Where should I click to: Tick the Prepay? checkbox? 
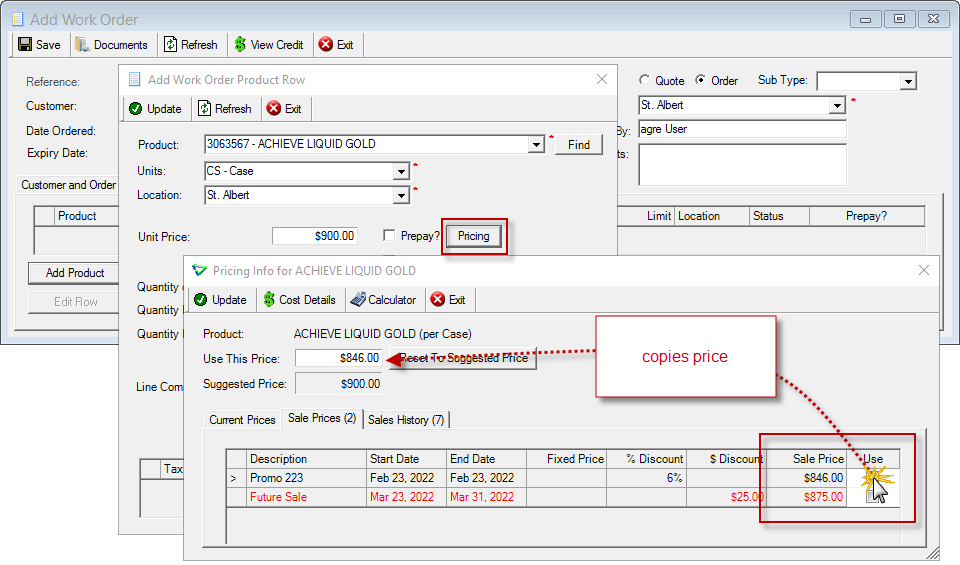389,236
